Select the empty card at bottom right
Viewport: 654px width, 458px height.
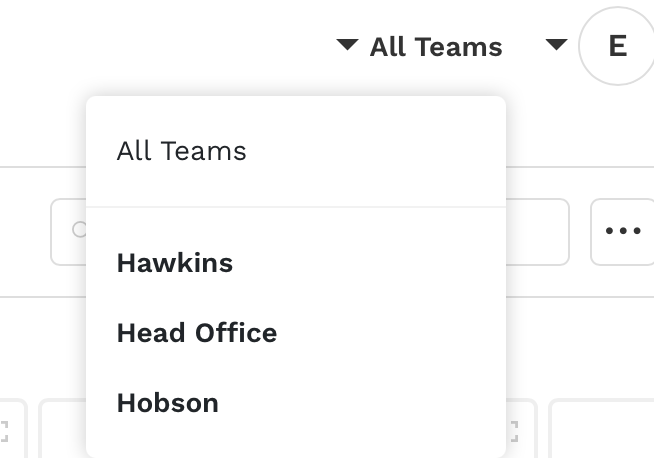(601, 428)
